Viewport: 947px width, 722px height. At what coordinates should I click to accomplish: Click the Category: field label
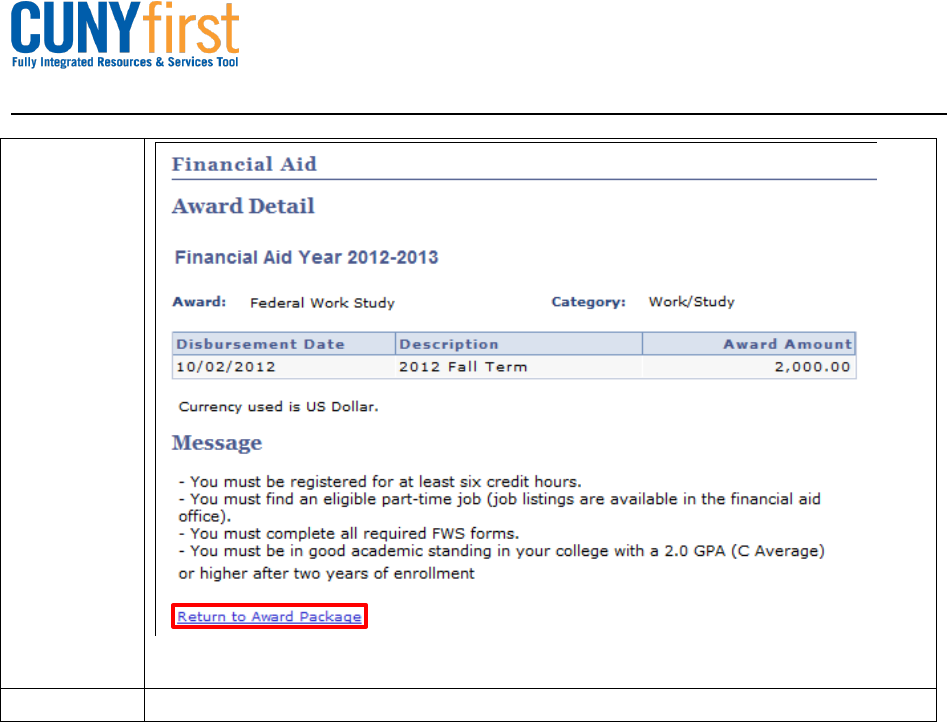coord(588,302)
